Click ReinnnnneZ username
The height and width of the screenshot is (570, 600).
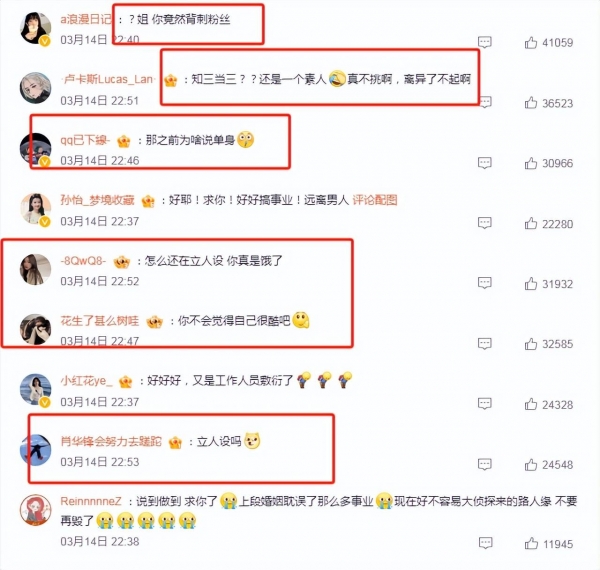click(91, 501)
